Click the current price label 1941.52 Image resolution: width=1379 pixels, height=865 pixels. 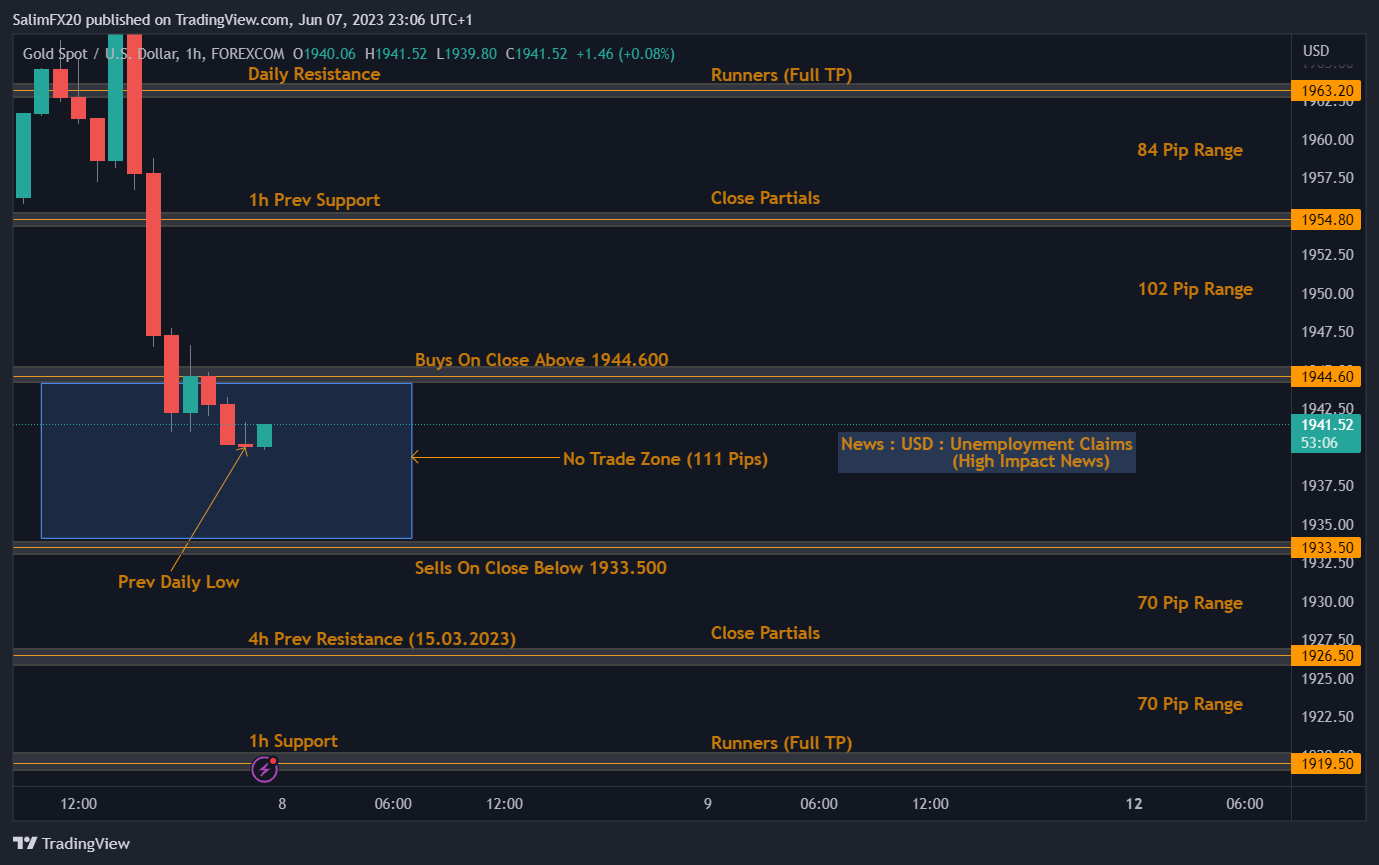(1326, 425)
